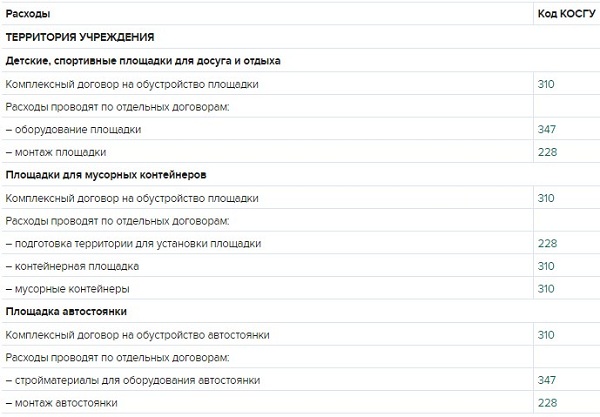Click the "Код КОСГУ" column header
The width and height of the screenshot is (600, 417).
567,15
